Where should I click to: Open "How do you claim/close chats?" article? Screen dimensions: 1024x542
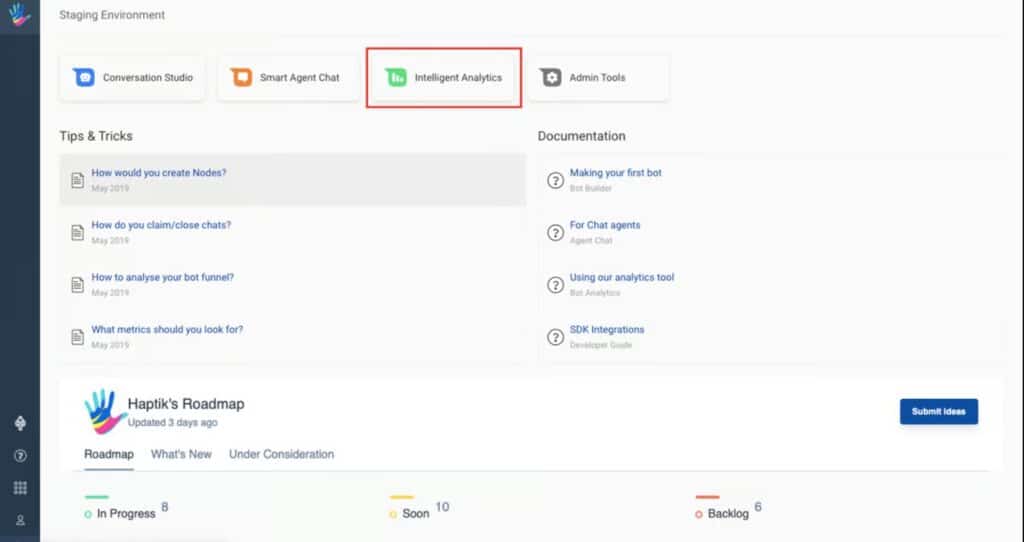point(161,225)
